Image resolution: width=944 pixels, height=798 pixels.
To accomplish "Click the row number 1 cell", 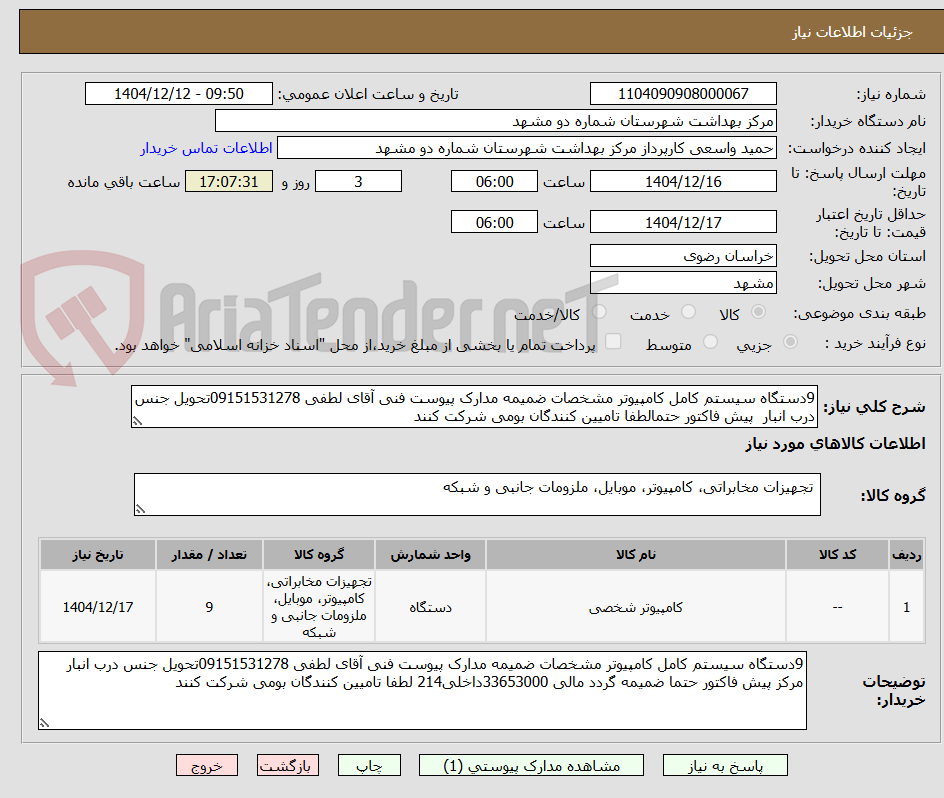I will coord(907,607).
